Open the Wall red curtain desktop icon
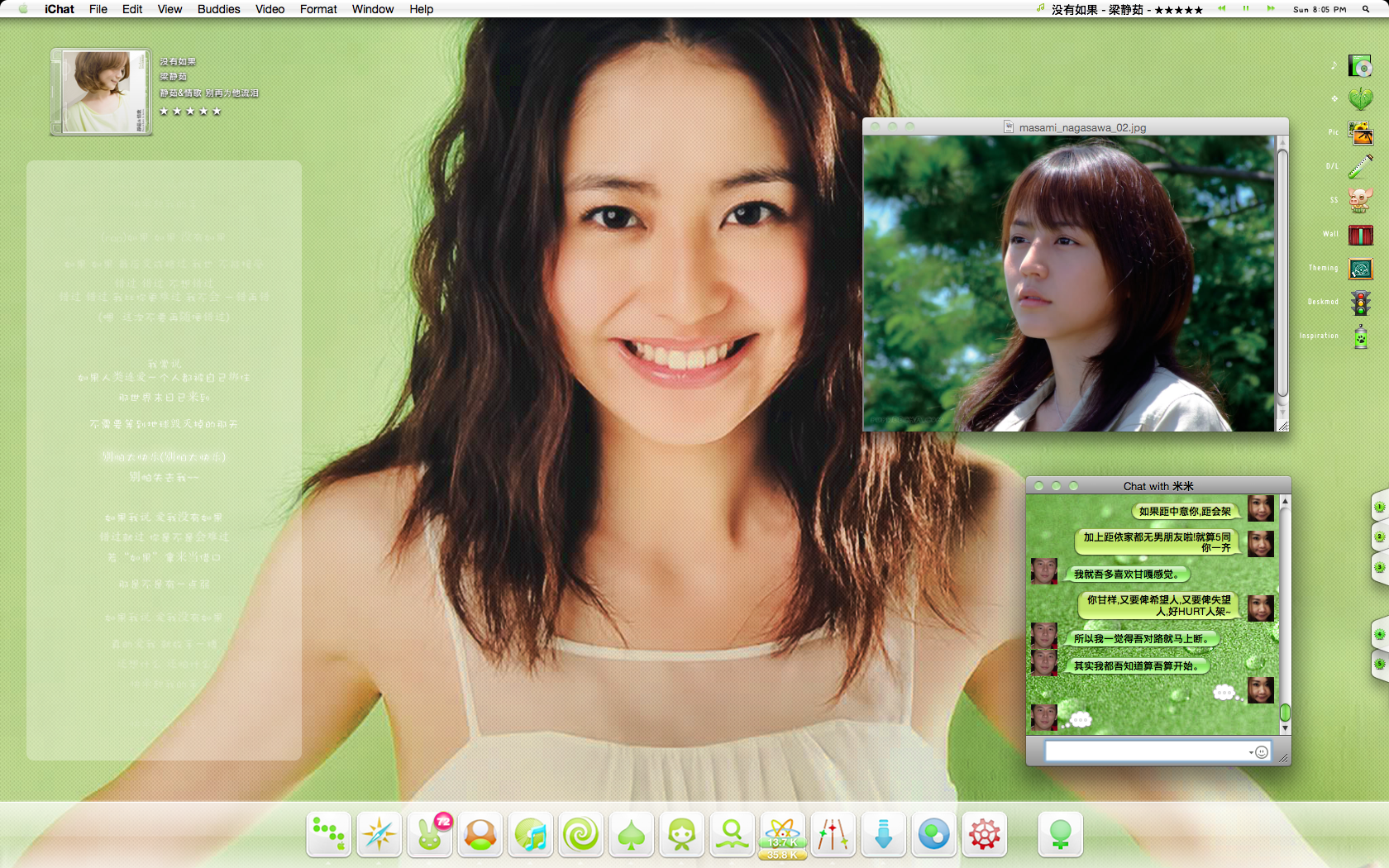This screenshot has height=868, width=1389. point(1360,235)
